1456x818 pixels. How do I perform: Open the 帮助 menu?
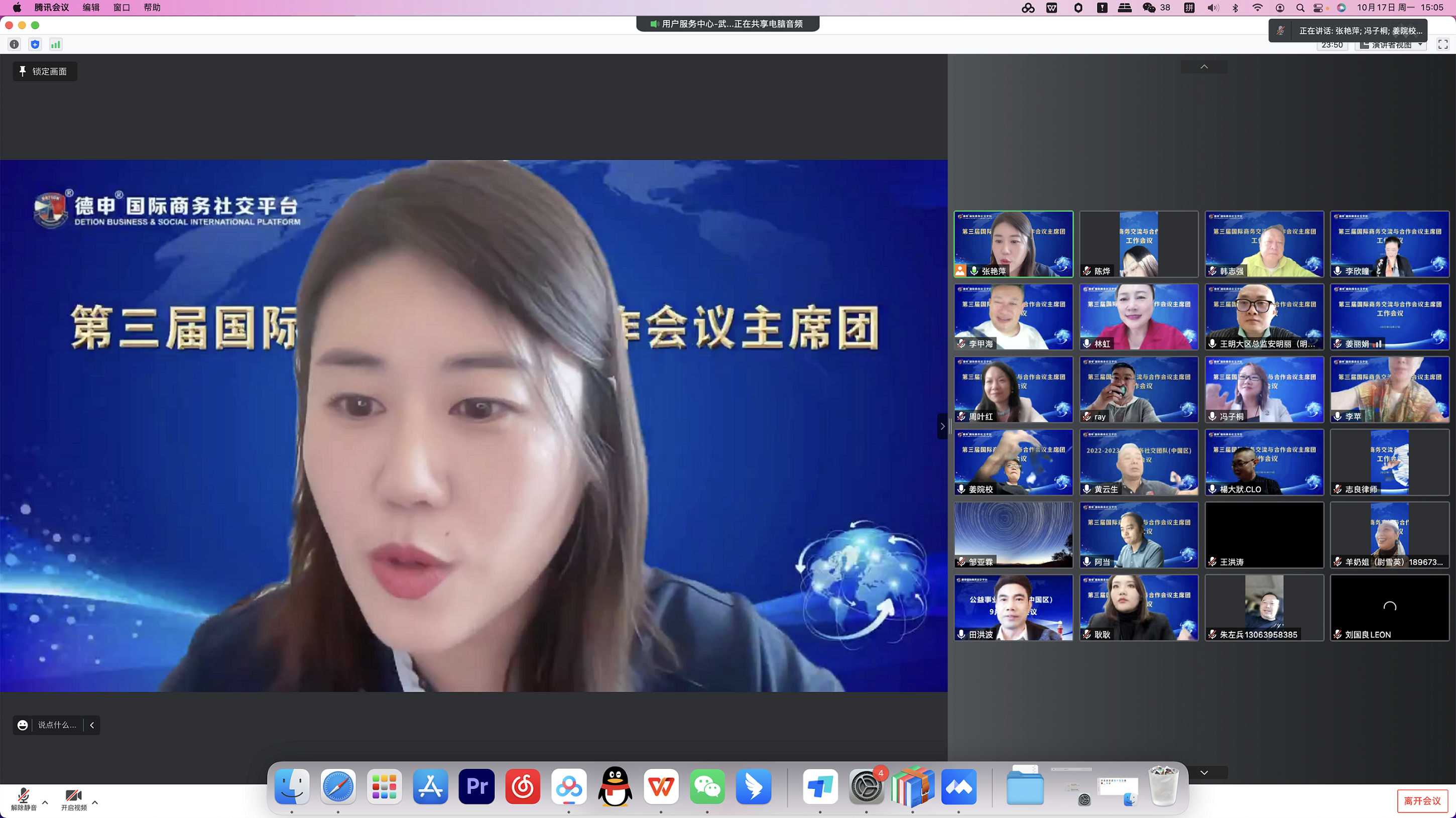tap(152, 8)
